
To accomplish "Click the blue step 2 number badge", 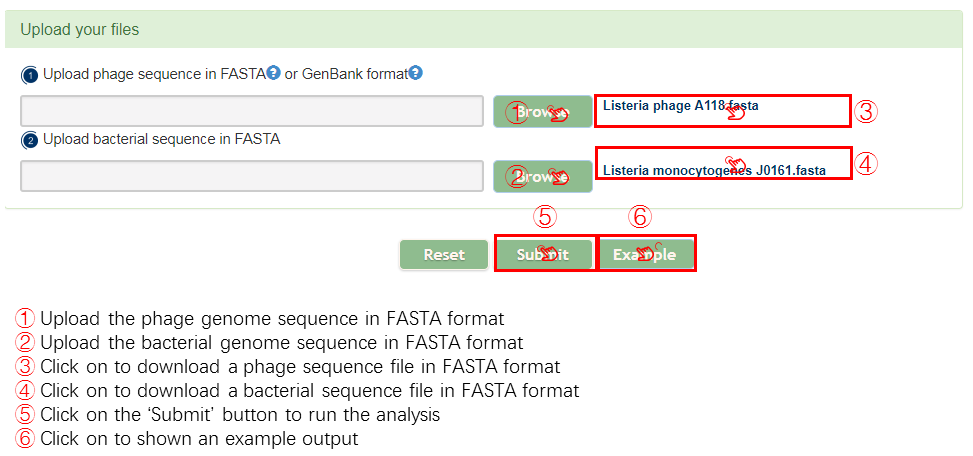I will [x=30, y=140].
